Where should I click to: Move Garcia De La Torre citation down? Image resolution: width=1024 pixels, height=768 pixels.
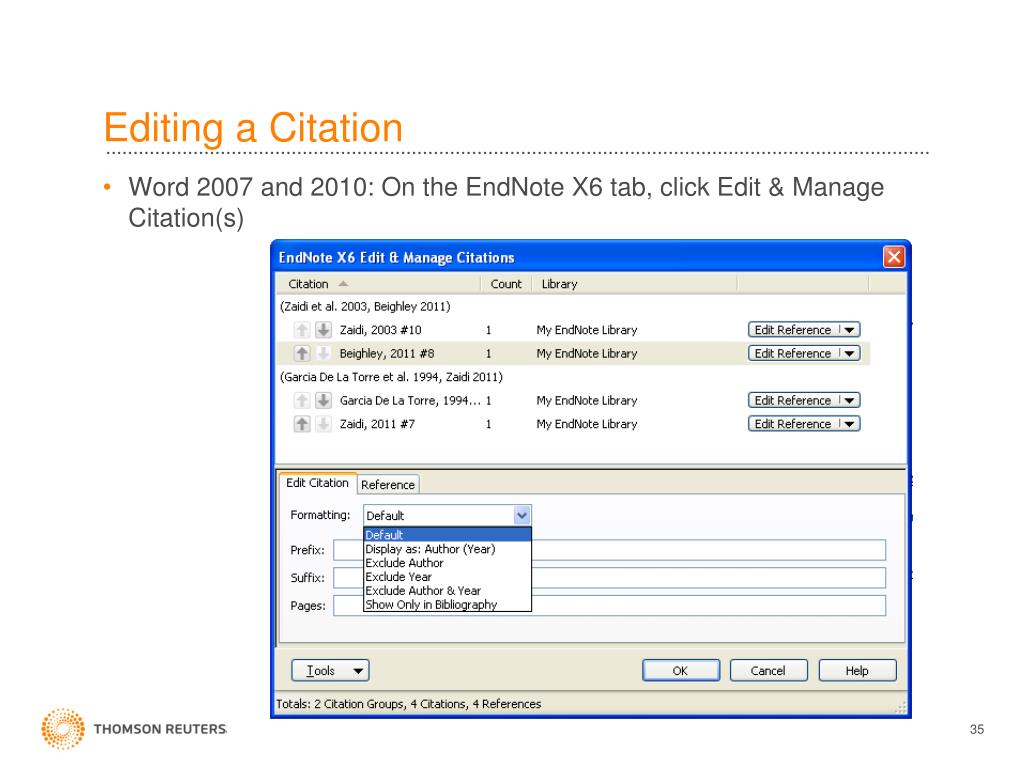click(323, 400)
